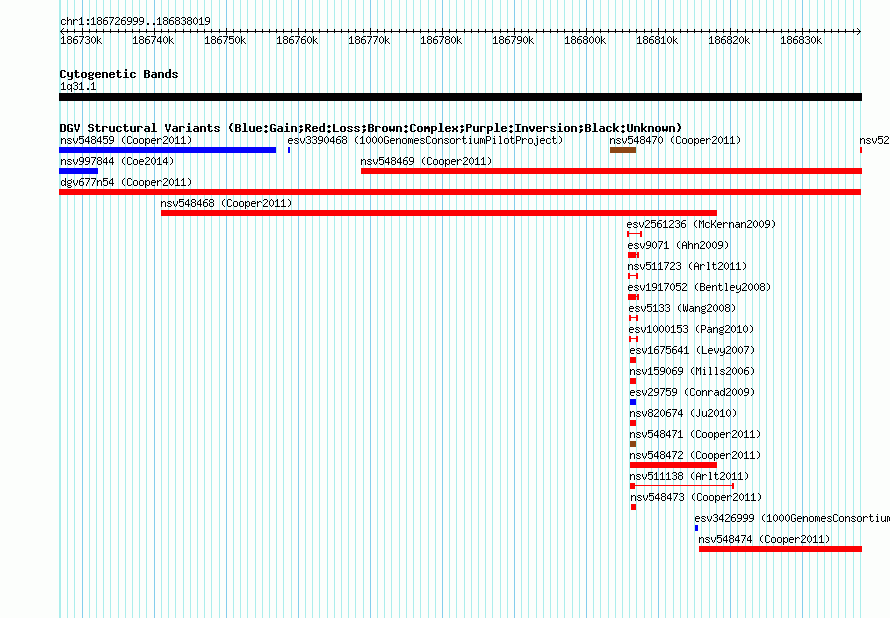Click the nsv548459 (Cooper2011) label
Screen dimensions: 890x618
(x=126, y=140)
